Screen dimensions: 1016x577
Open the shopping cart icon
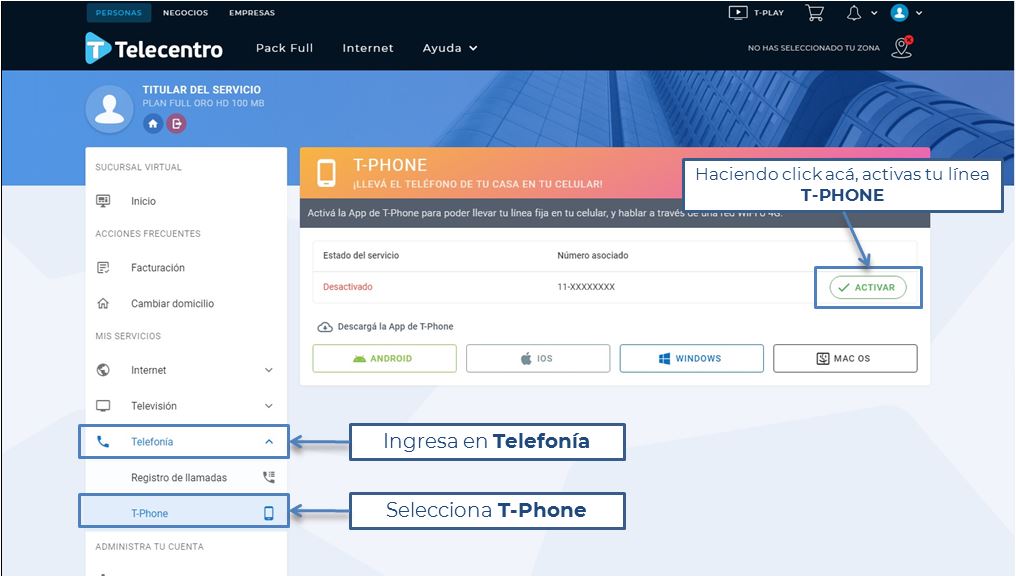(x=814, y=13)
